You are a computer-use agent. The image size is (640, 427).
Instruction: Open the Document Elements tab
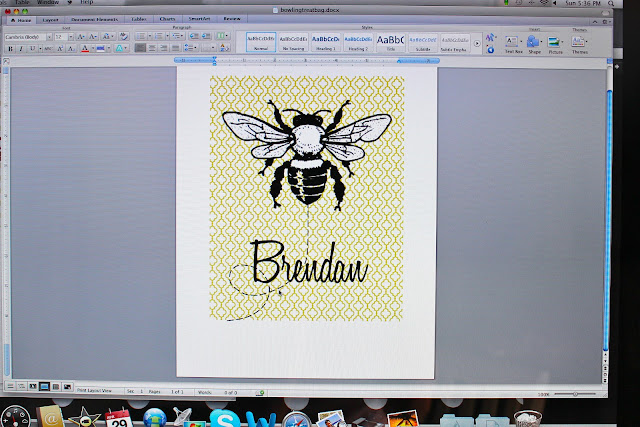click(94, 20)
